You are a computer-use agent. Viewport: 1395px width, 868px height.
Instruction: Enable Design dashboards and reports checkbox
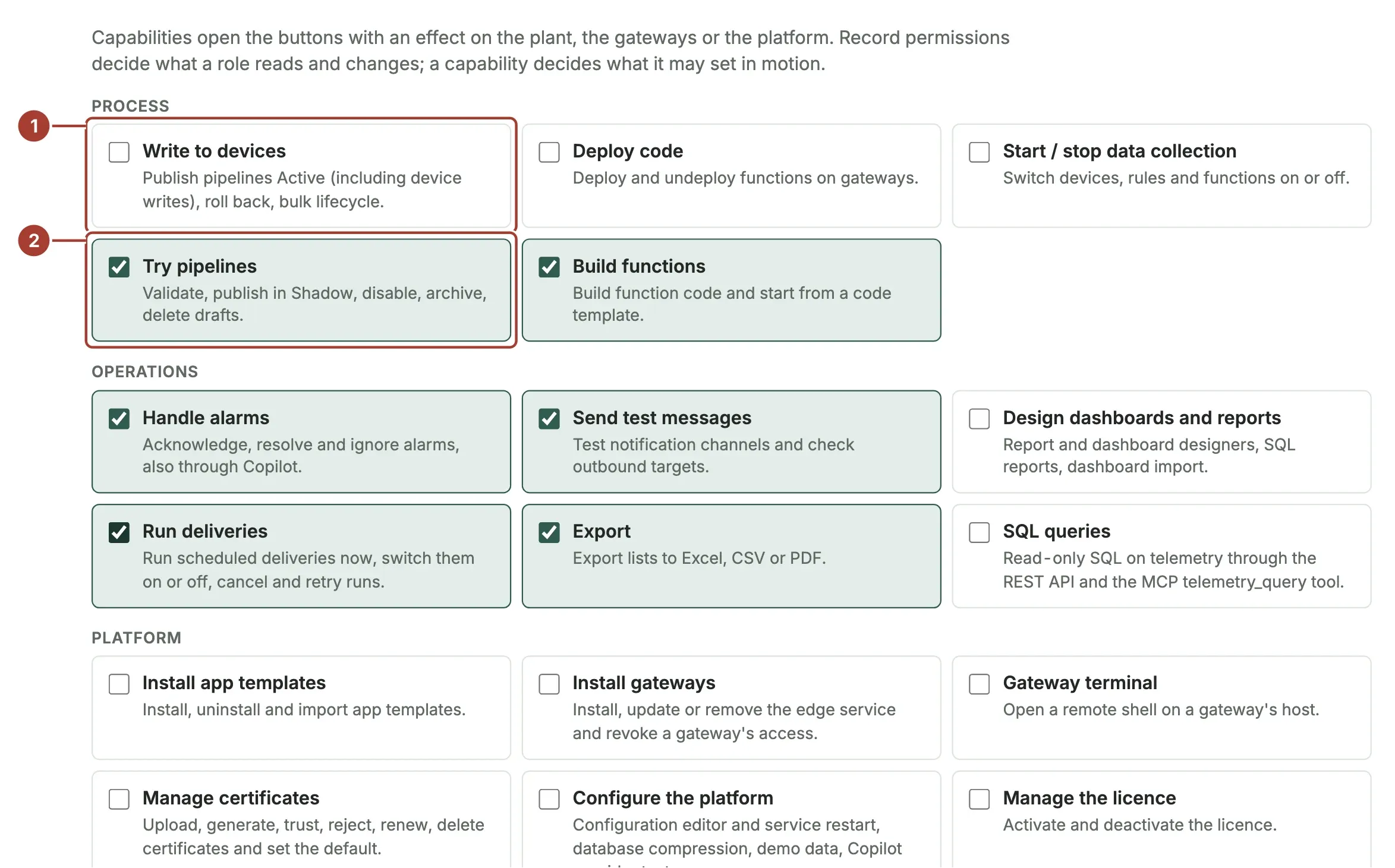979,419
